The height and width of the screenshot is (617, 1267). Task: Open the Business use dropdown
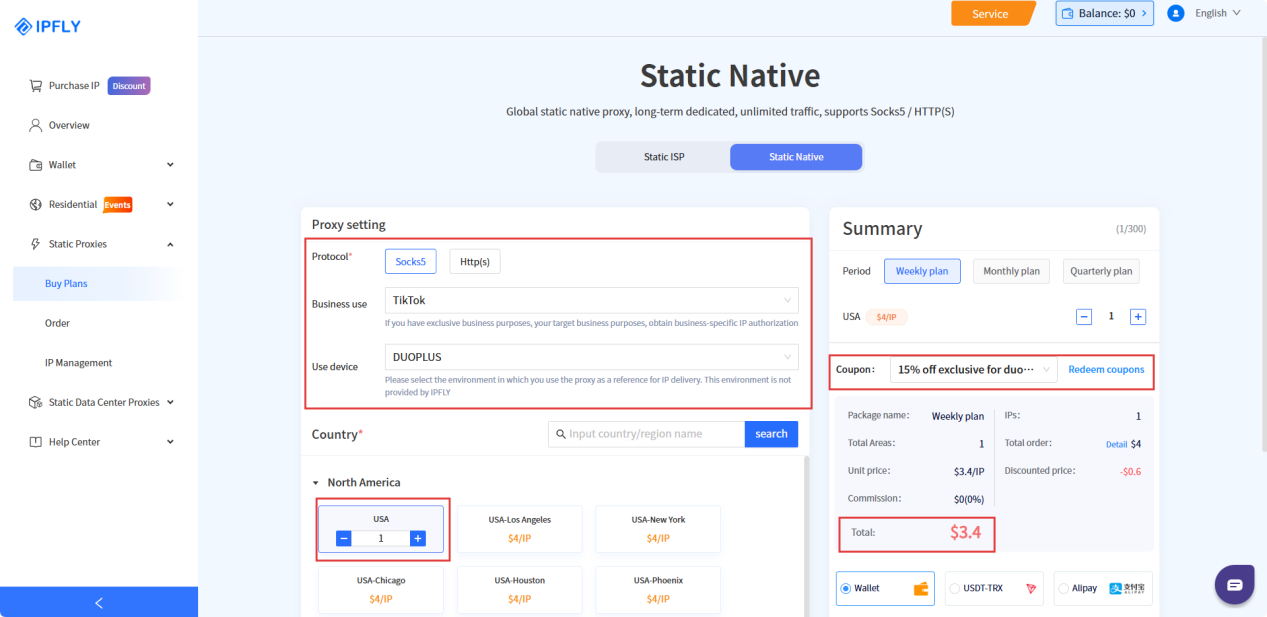(591, 300)
